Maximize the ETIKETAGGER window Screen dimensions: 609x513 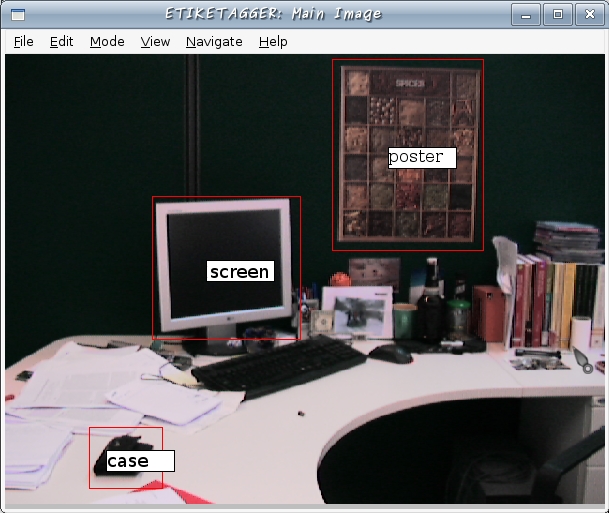pos(558,15)
